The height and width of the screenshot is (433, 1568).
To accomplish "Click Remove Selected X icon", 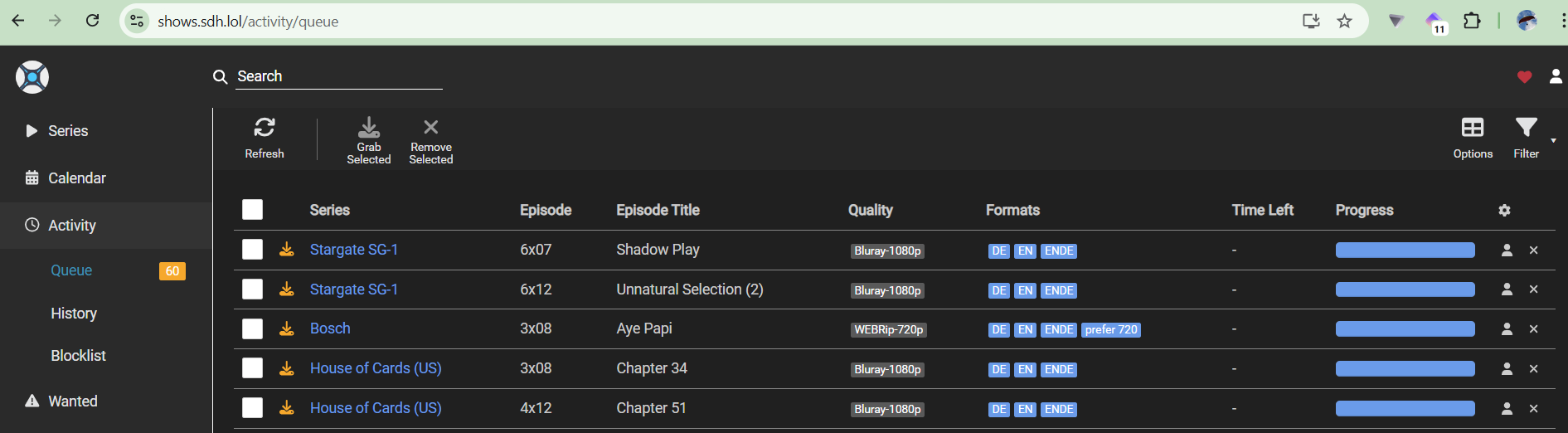I will coord(431,127).
